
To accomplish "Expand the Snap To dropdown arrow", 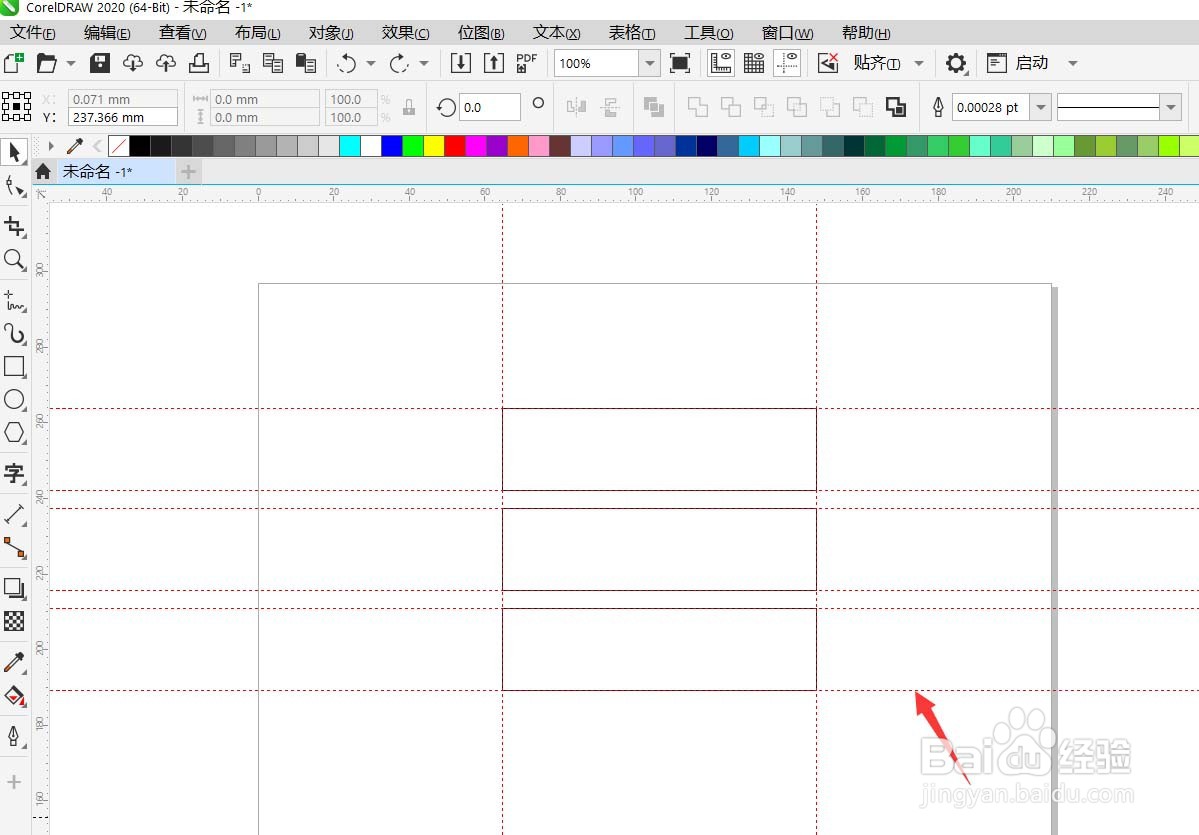I will (919, 63).
